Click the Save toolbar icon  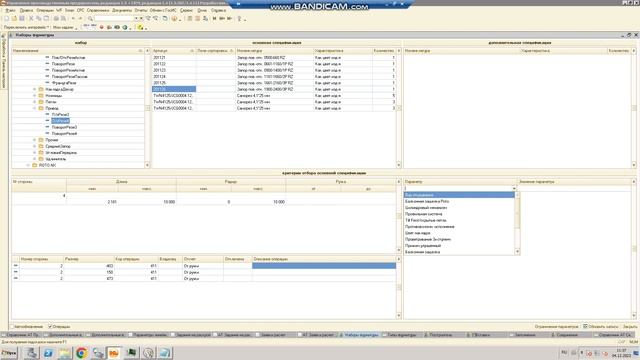pos(22,18)
